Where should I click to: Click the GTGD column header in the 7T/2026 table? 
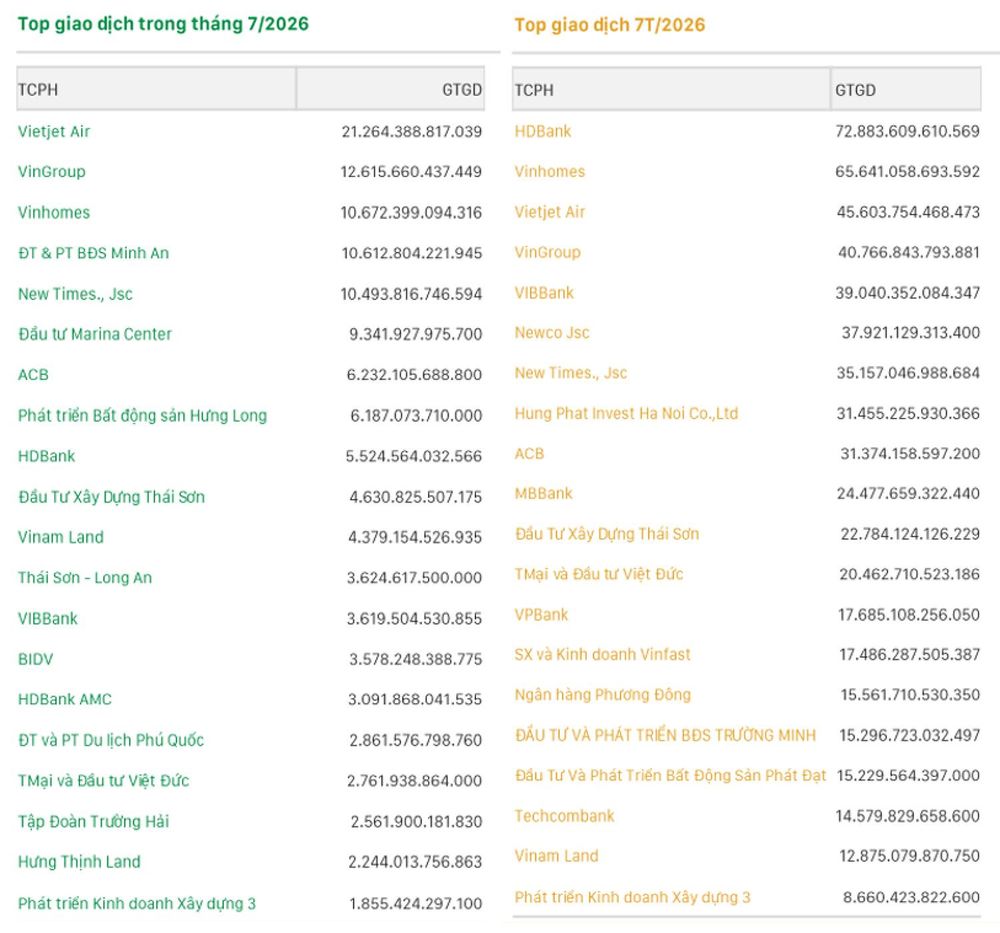point(906,90)
